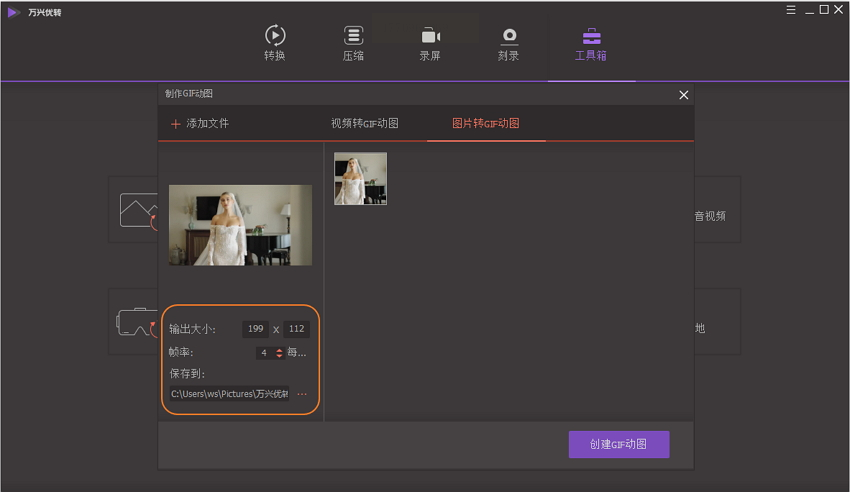The width and height of the screenshot is (850, 492).
Task: Click the 保存到 save path field
Action: tap(229, 394)
